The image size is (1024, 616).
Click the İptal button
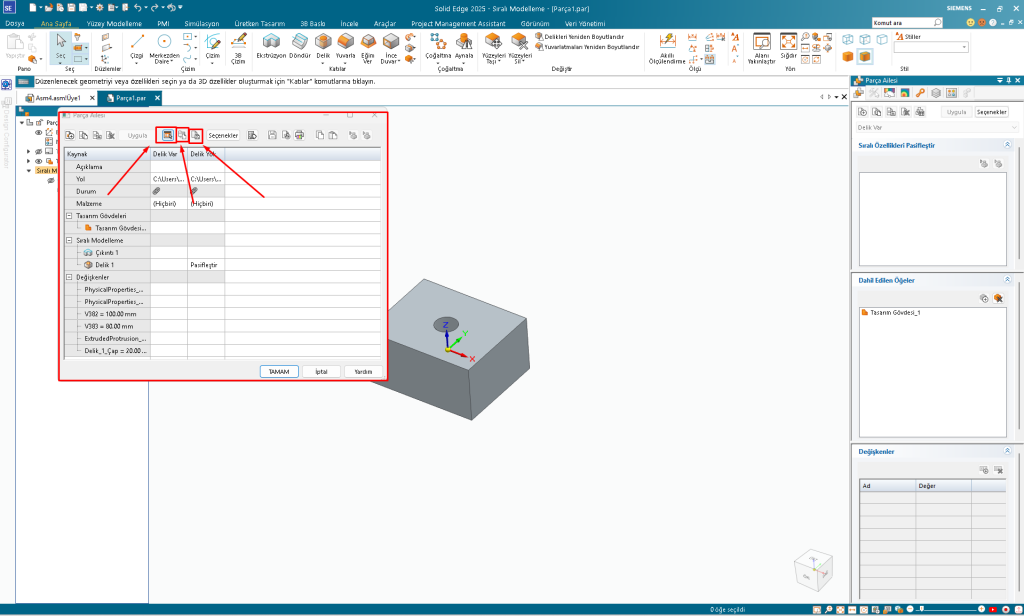point(322,371)
